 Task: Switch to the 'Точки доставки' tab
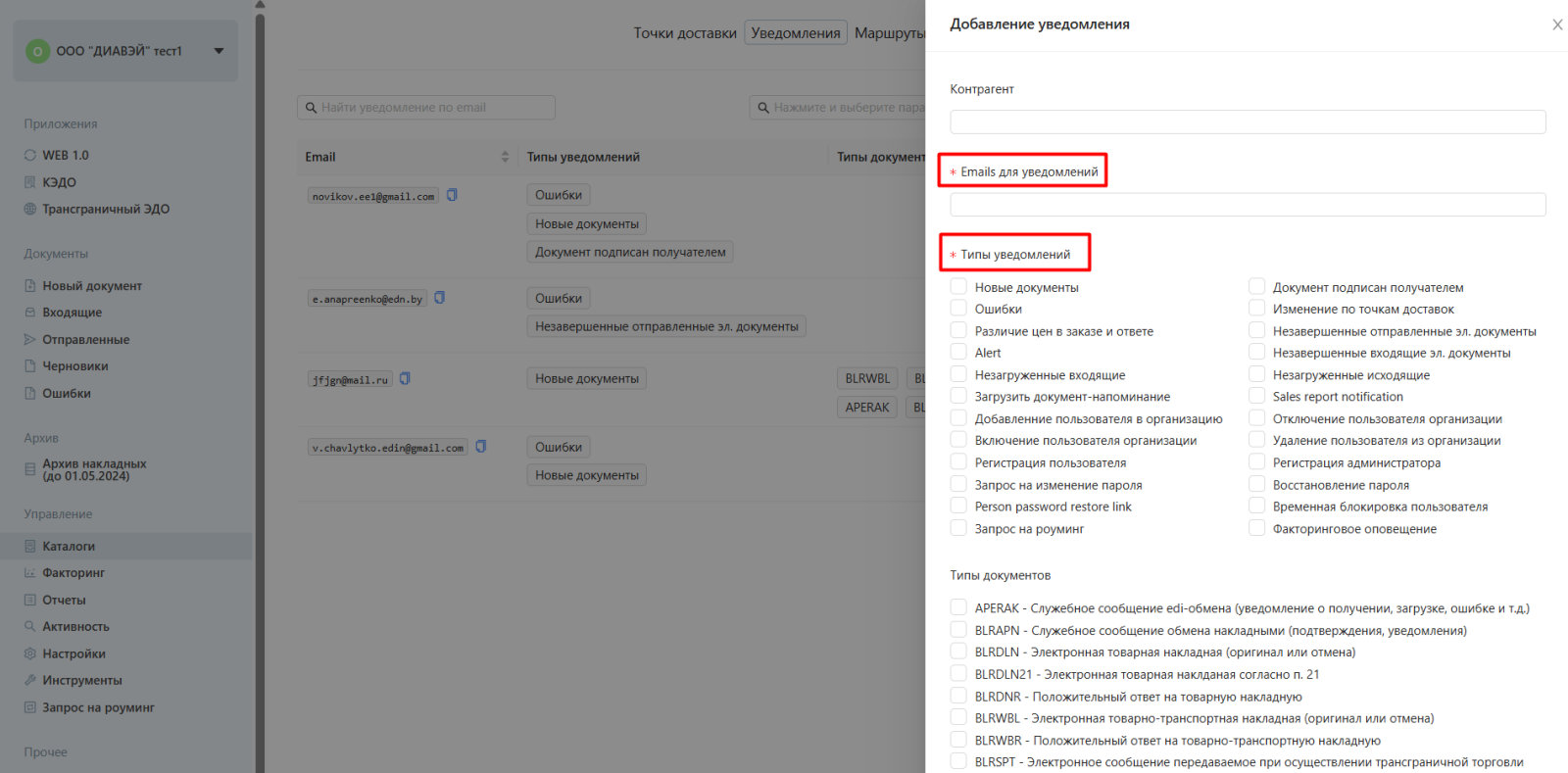pos(684,33)
